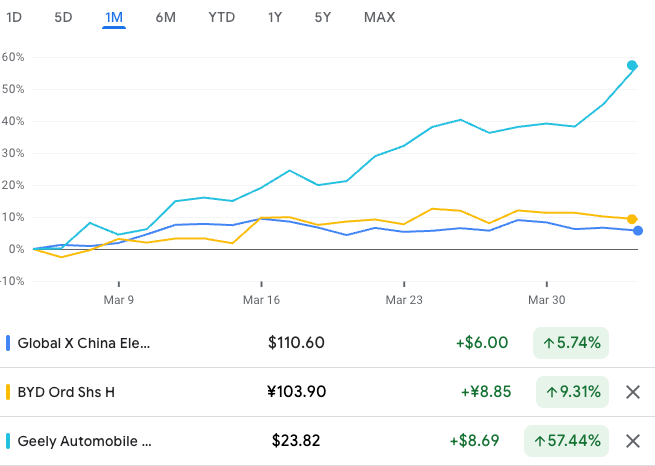Switch chart to 6M range
This screenshot has width=655, height=466.
pyautogui.click(x=165, y=17)
